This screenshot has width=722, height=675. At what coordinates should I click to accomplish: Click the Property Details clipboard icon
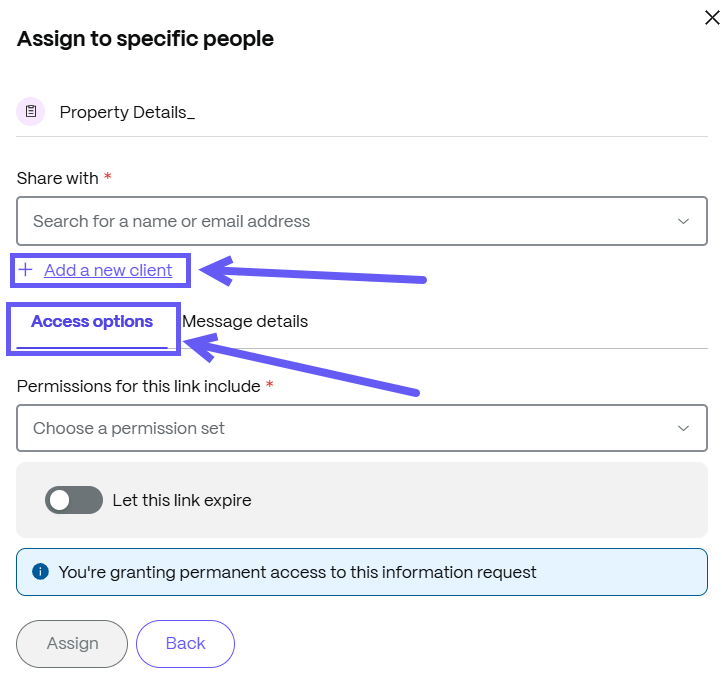[31, 111]
